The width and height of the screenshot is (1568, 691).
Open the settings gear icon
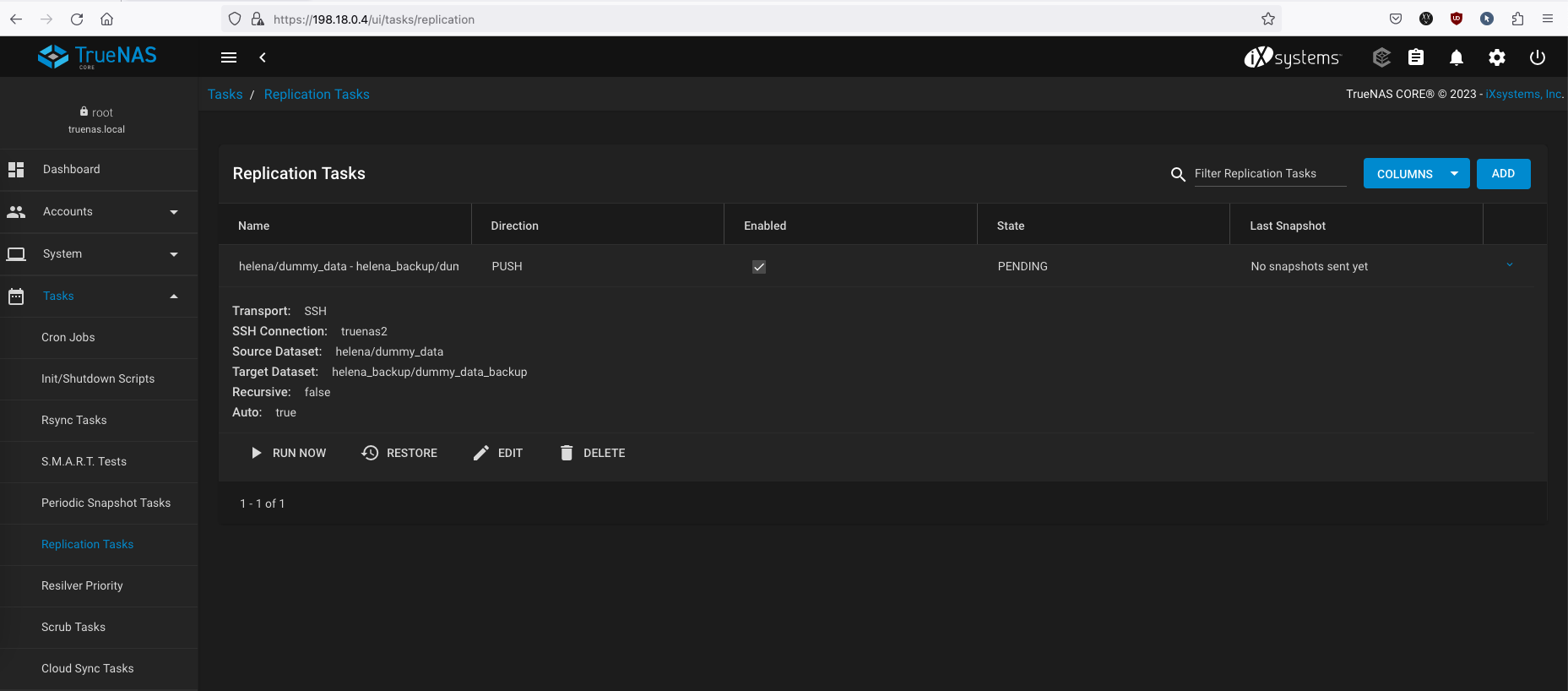click(1497, 57)
